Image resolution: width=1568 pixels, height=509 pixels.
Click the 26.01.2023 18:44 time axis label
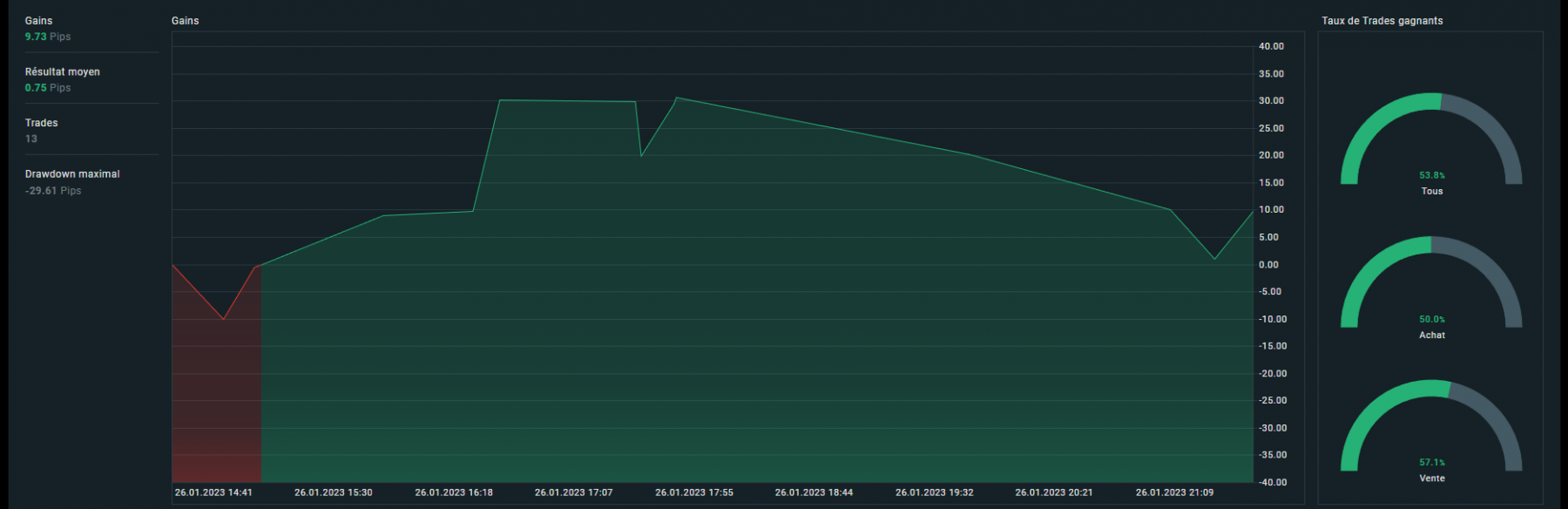(814, 492)
